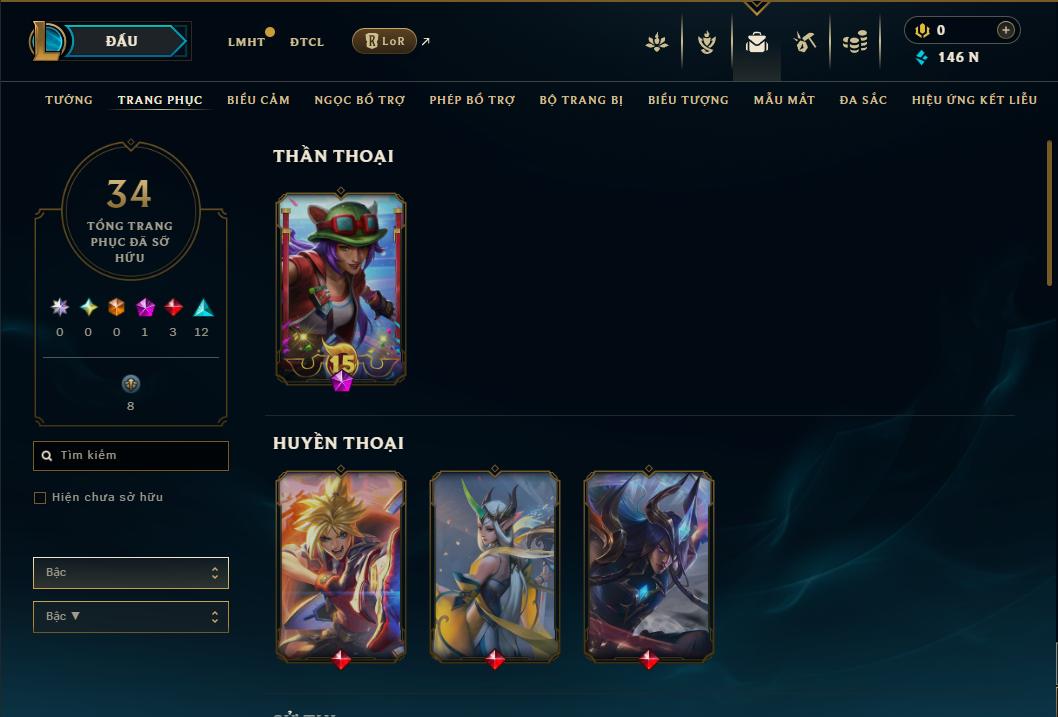Open the Collection briefcase icon

pos(756,42)
